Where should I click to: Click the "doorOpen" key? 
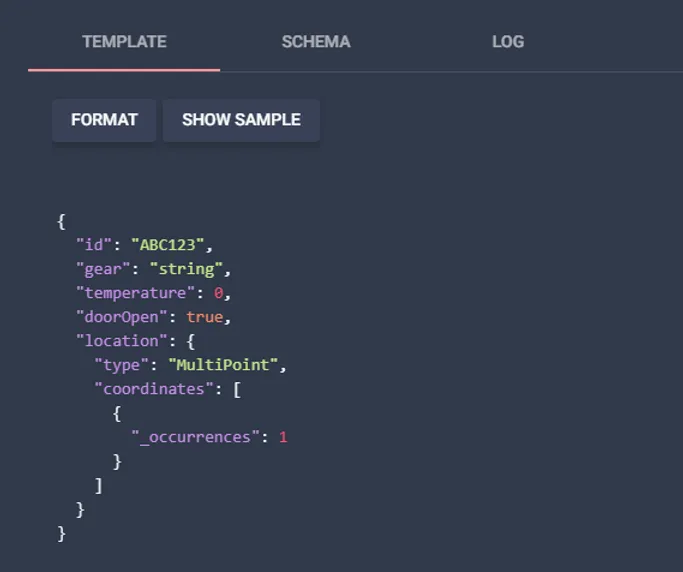coord(122,317)
